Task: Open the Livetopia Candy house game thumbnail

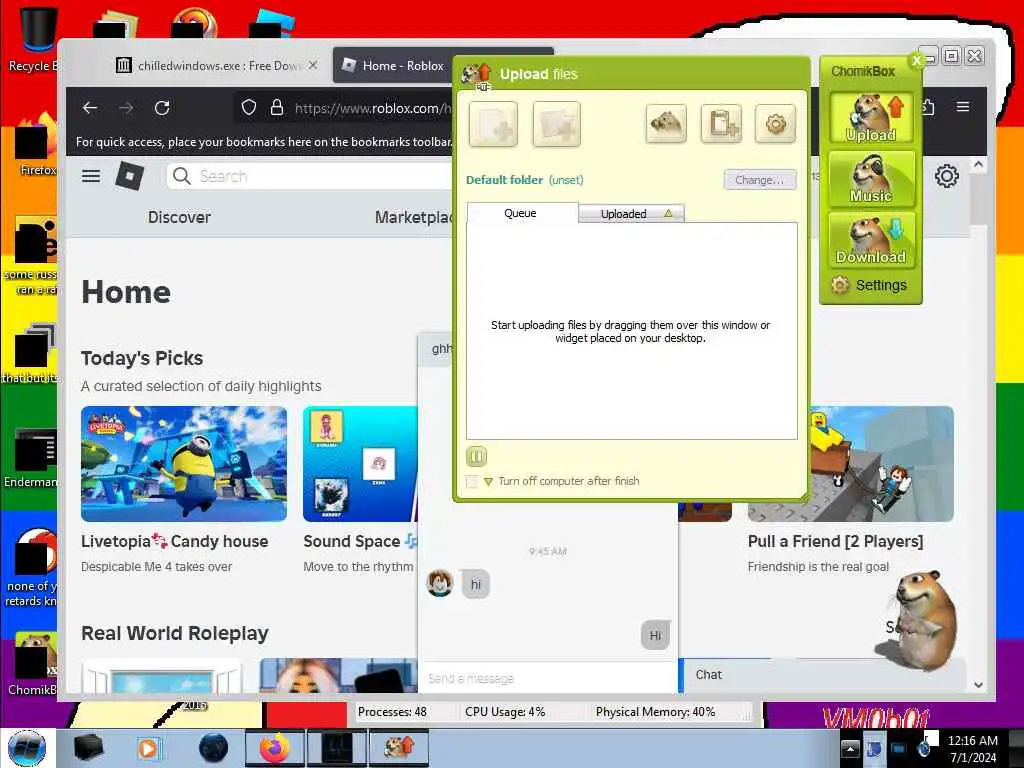Action: coord(184,464)
